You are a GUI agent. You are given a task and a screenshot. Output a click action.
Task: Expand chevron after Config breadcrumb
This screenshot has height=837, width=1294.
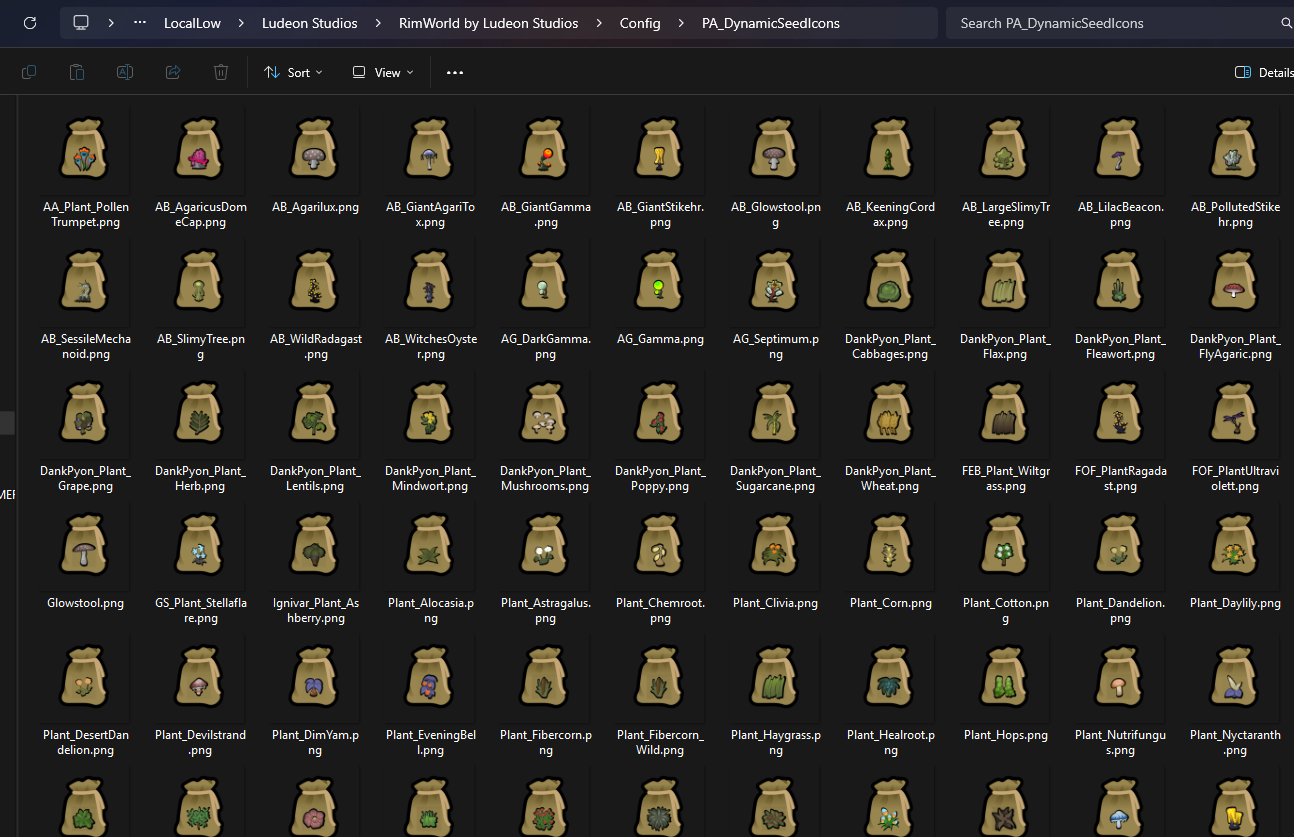[681, 23]
